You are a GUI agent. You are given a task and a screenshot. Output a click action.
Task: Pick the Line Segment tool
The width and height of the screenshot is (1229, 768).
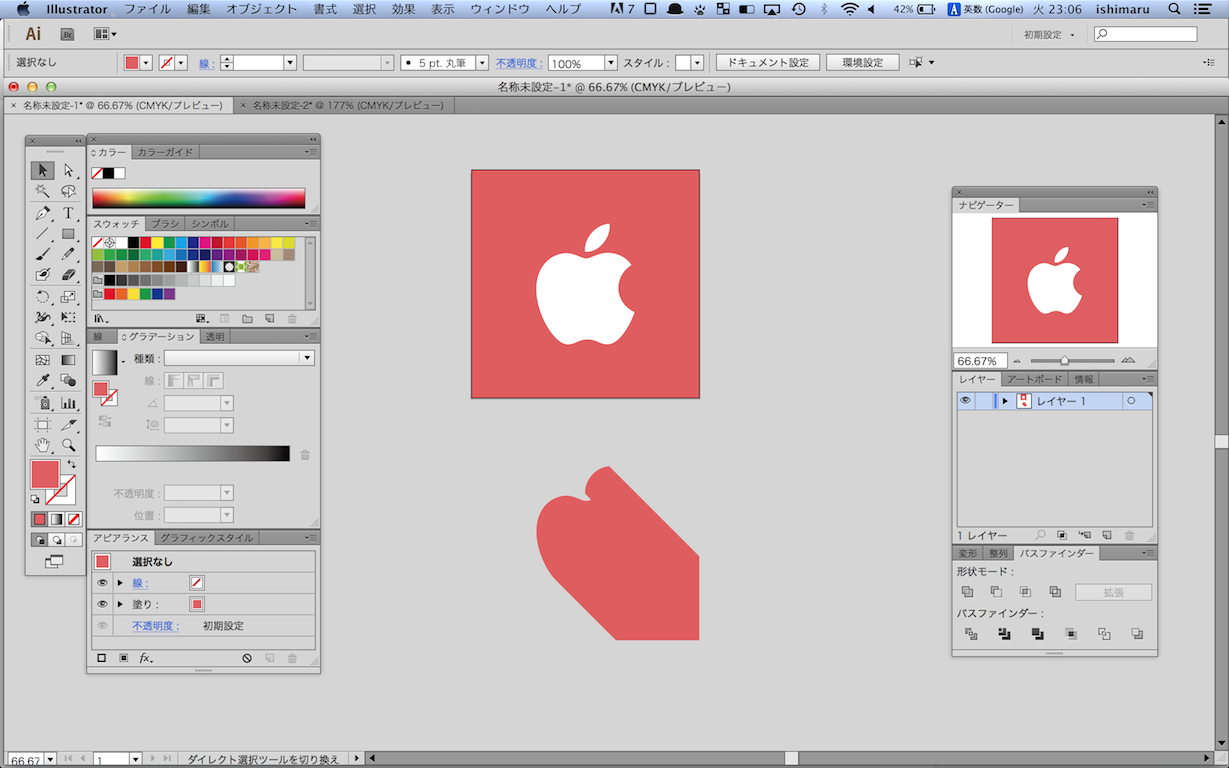(x=43, y=233)
